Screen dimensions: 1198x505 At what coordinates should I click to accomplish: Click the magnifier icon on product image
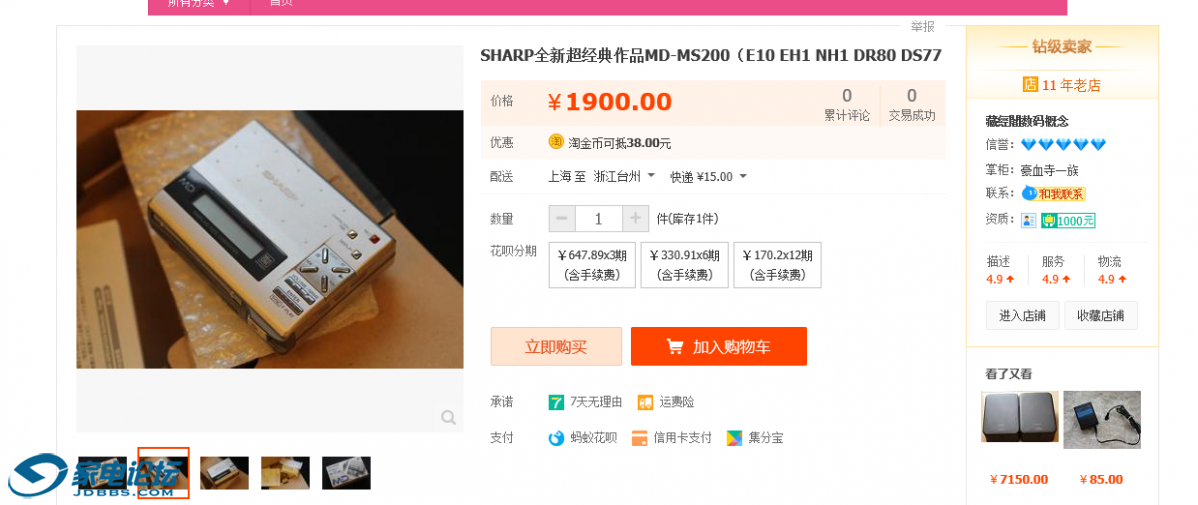(448, 417)
